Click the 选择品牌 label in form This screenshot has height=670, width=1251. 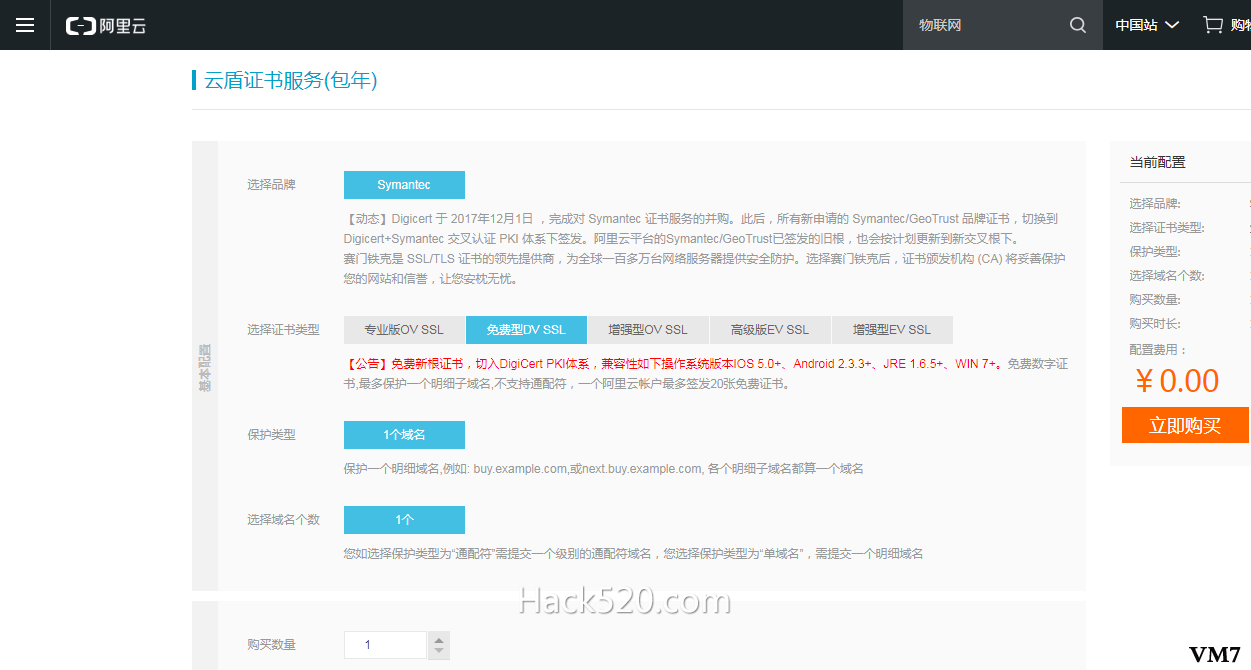(271, 185)
